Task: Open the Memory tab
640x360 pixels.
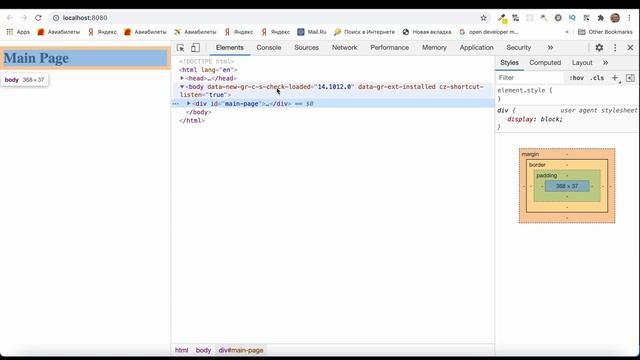Action: pos(434,47)
